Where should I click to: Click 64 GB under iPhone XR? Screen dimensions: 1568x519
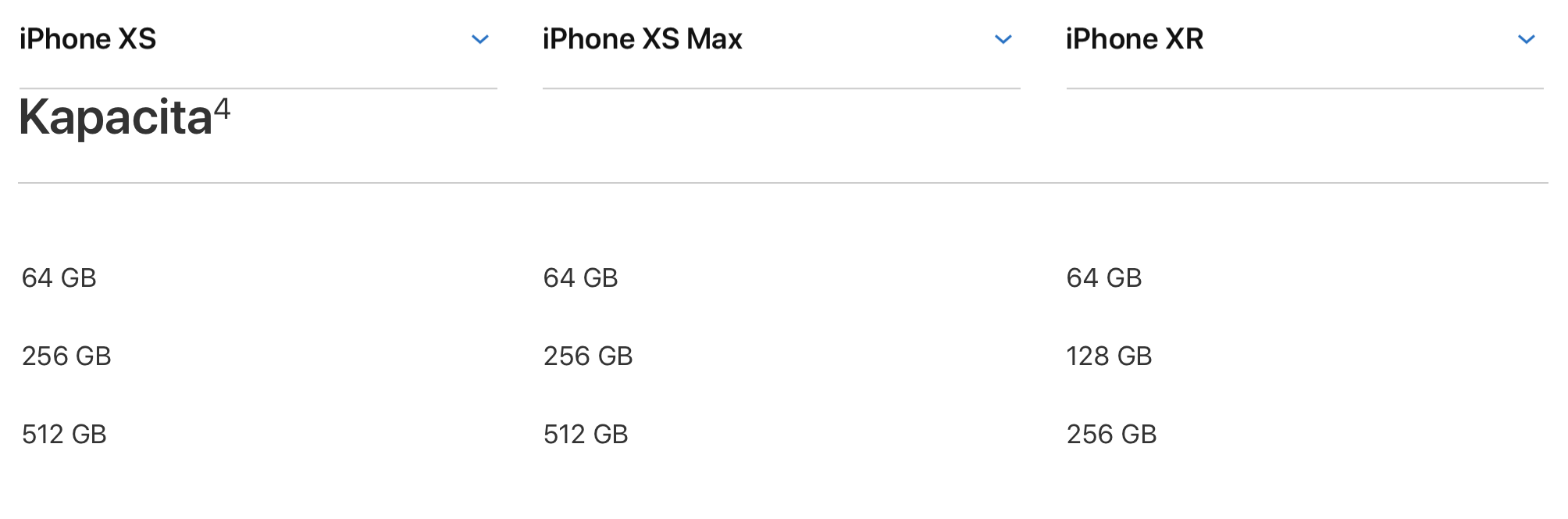1104,278
